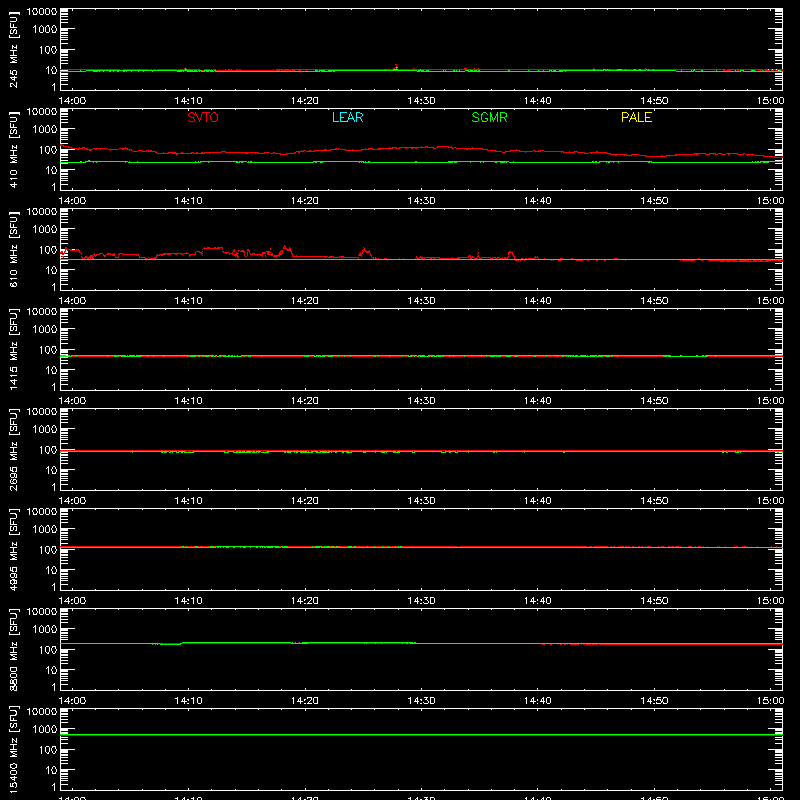Click the 10 tick label on 8800 MHz axis
The width and height of the screenshot is (800, 800).
51,670
